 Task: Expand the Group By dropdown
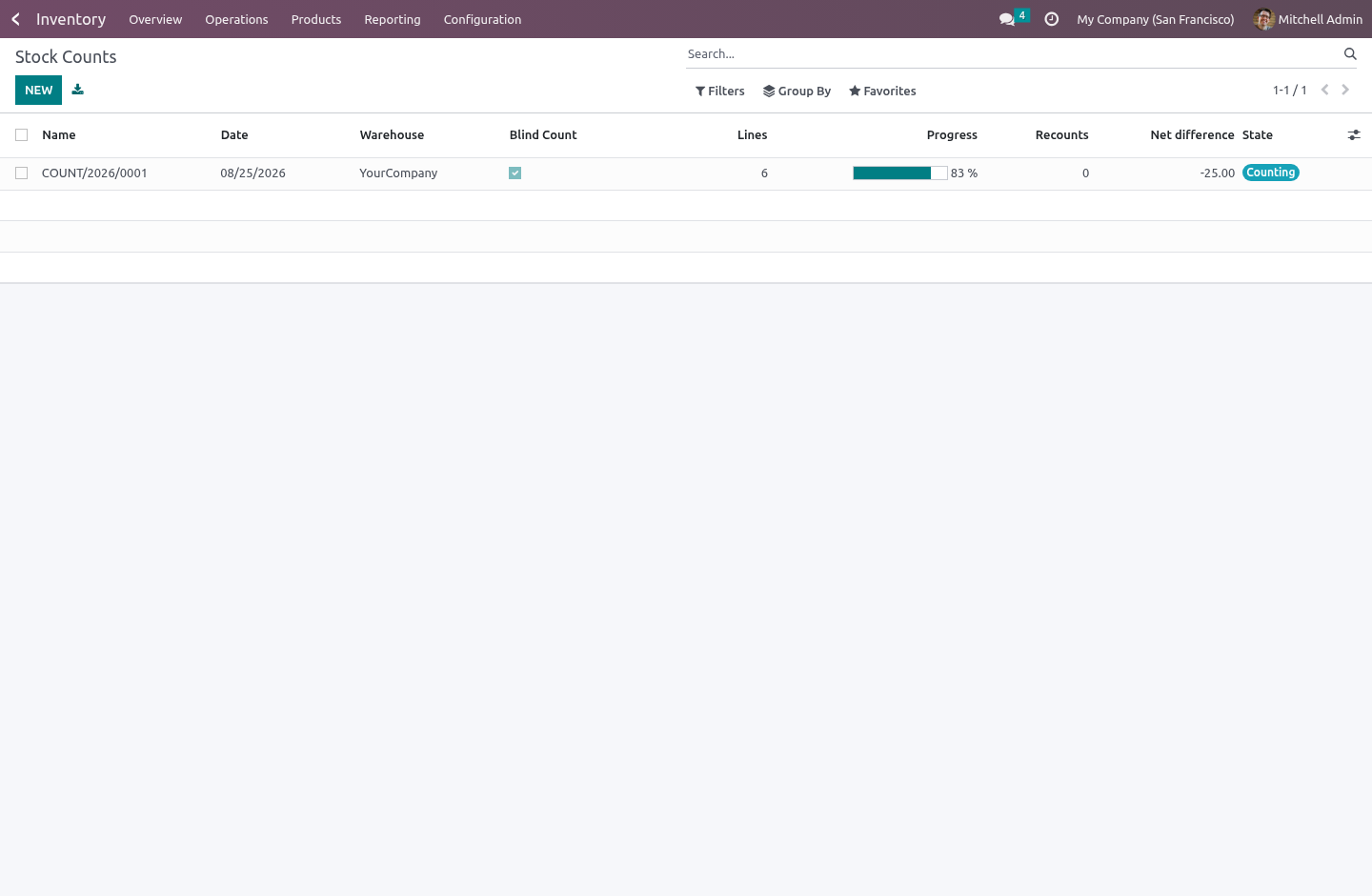point(797,92)
